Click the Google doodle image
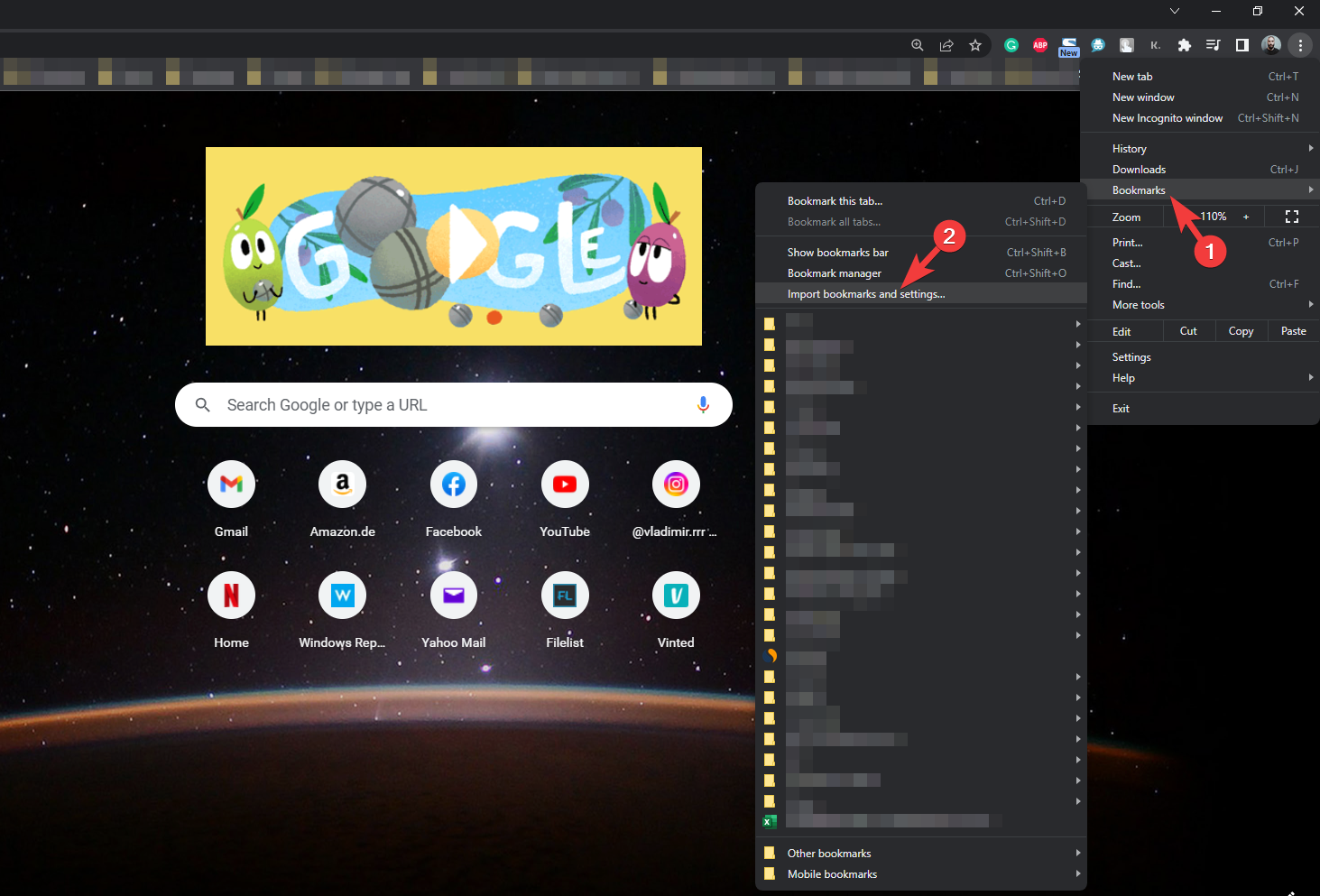Viewport: 1320px width, 896px height. pyautogui.click(x=454, y=246)
